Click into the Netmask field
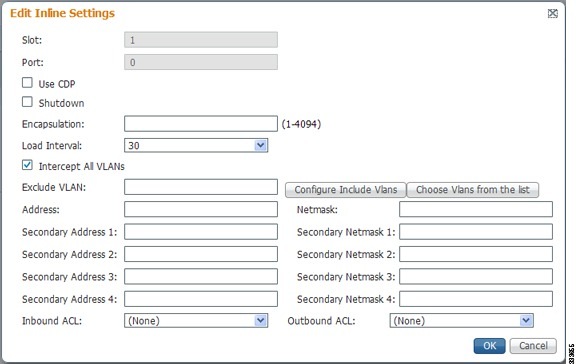 pos(476,209)
